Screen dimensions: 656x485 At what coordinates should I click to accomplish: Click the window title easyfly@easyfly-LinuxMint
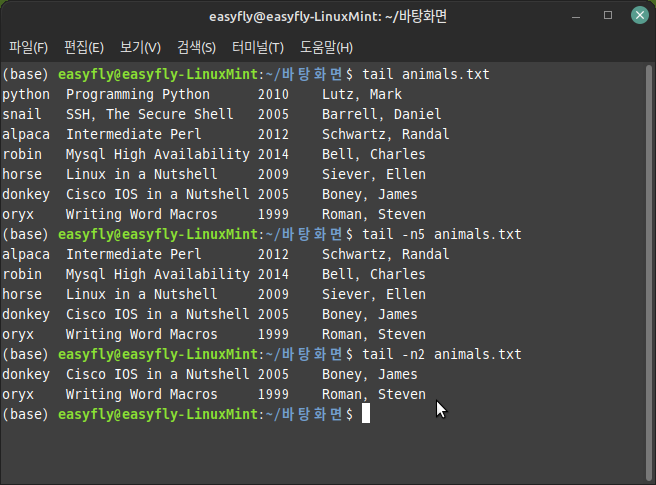(328, 17)
